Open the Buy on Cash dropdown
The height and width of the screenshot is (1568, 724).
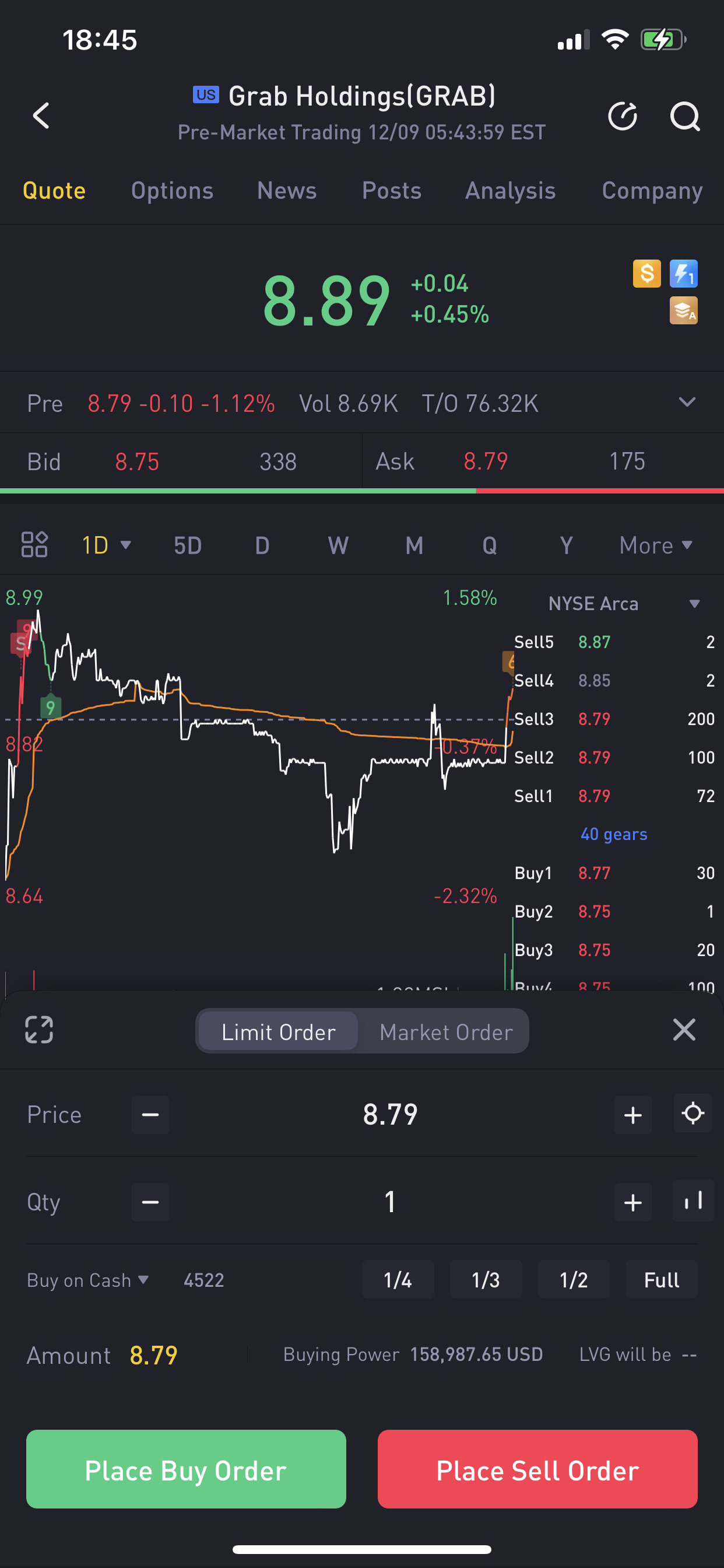tap(87, 1280)
